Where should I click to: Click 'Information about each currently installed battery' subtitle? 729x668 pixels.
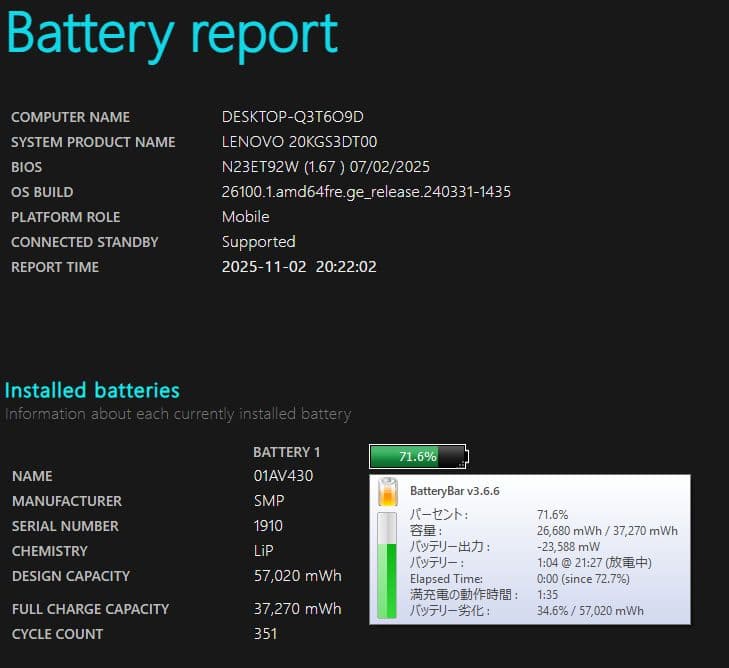click(x=178, y=414)
